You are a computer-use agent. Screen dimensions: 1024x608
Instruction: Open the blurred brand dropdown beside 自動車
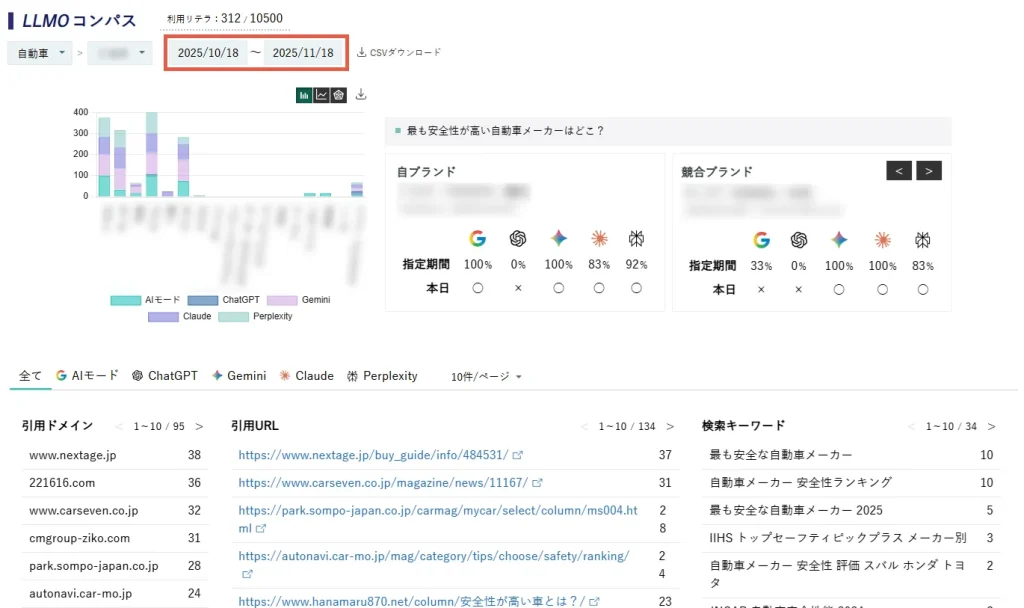[x=120, y=53]
